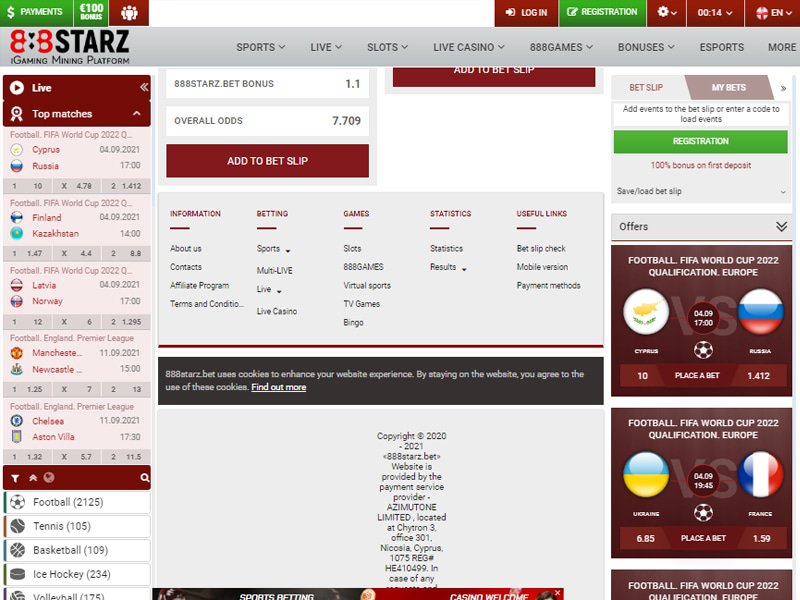Switch to the MY BETS tab
Viewport: 800px width, 600px height.
click(x=729, y=88)
